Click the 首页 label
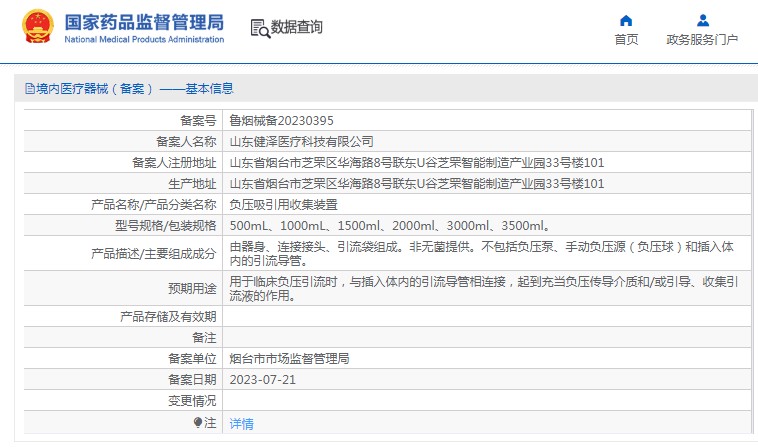The width and height of the screenshot is (758, 448). (626, 40)
